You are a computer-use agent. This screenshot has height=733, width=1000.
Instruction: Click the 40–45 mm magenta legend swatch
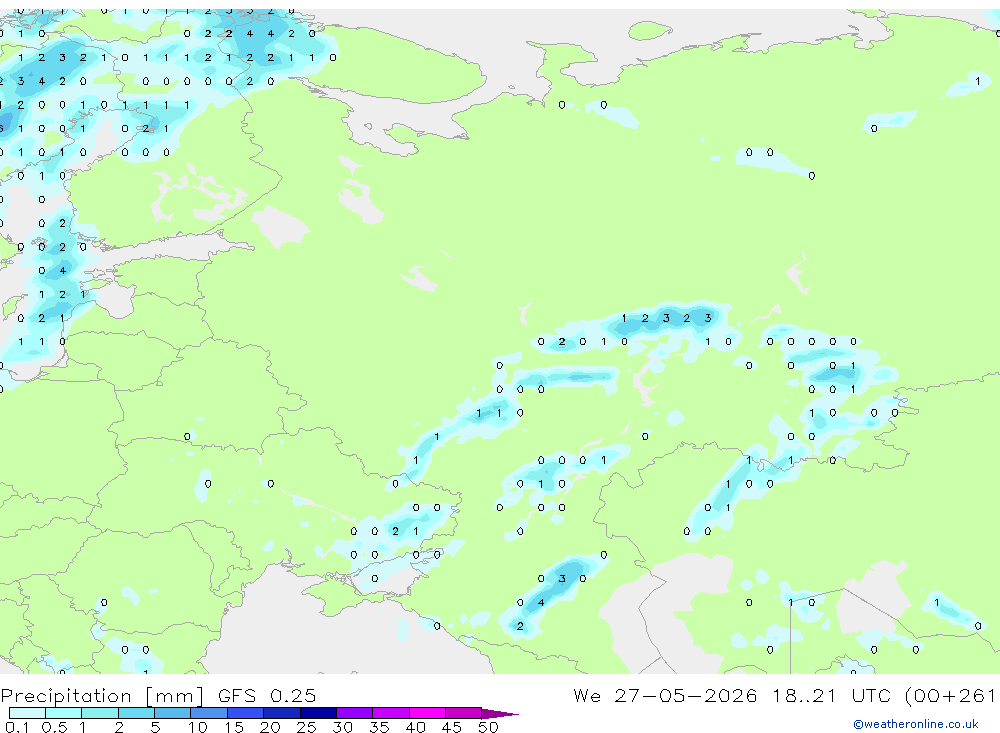click(427, 713)
